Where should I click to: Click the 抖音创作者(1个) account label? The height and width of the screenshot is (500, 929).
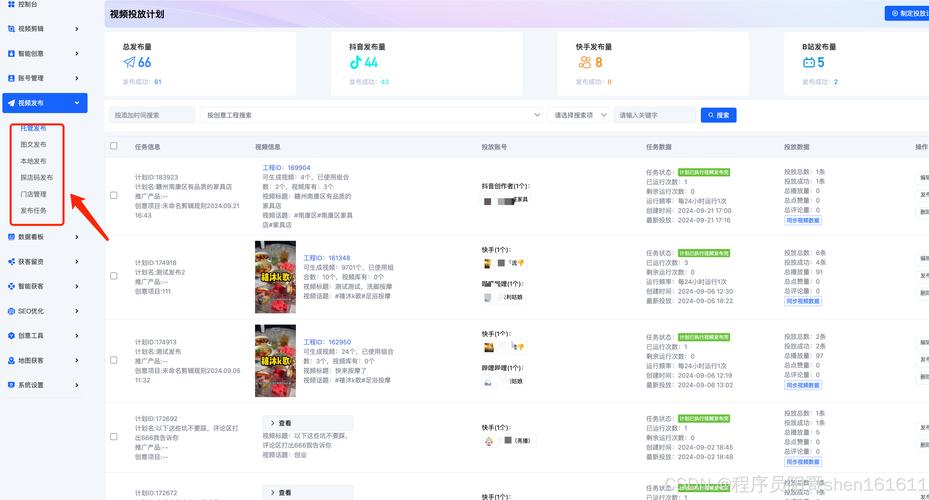505,186
